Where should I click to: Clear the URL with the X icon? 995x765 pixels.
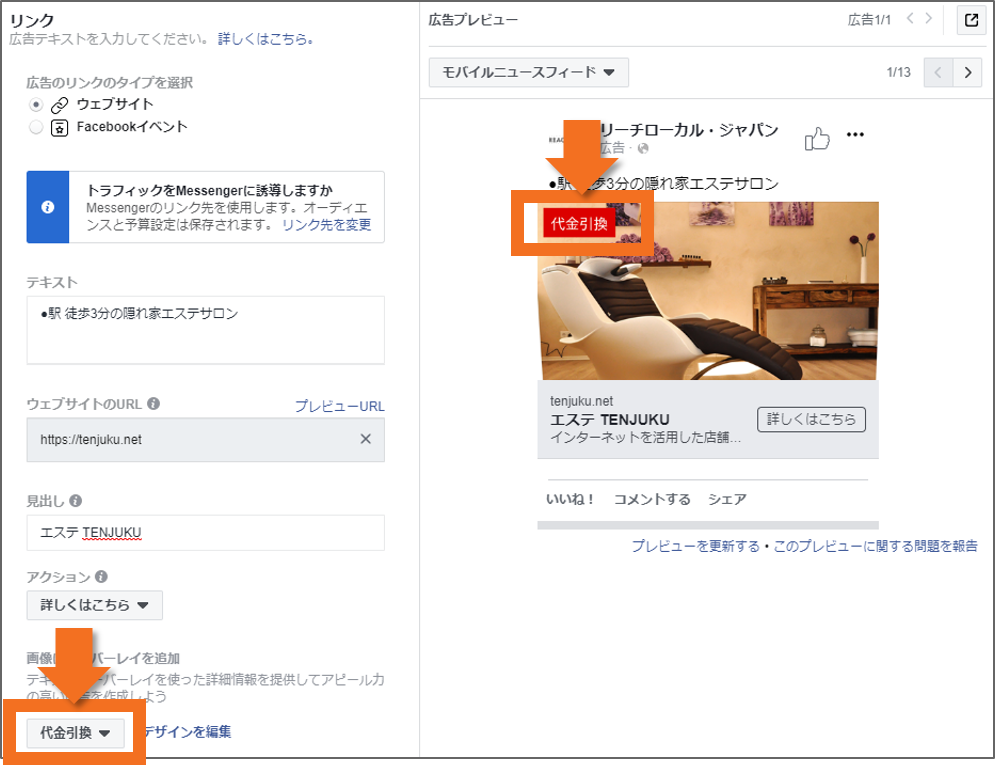[366, 439]
